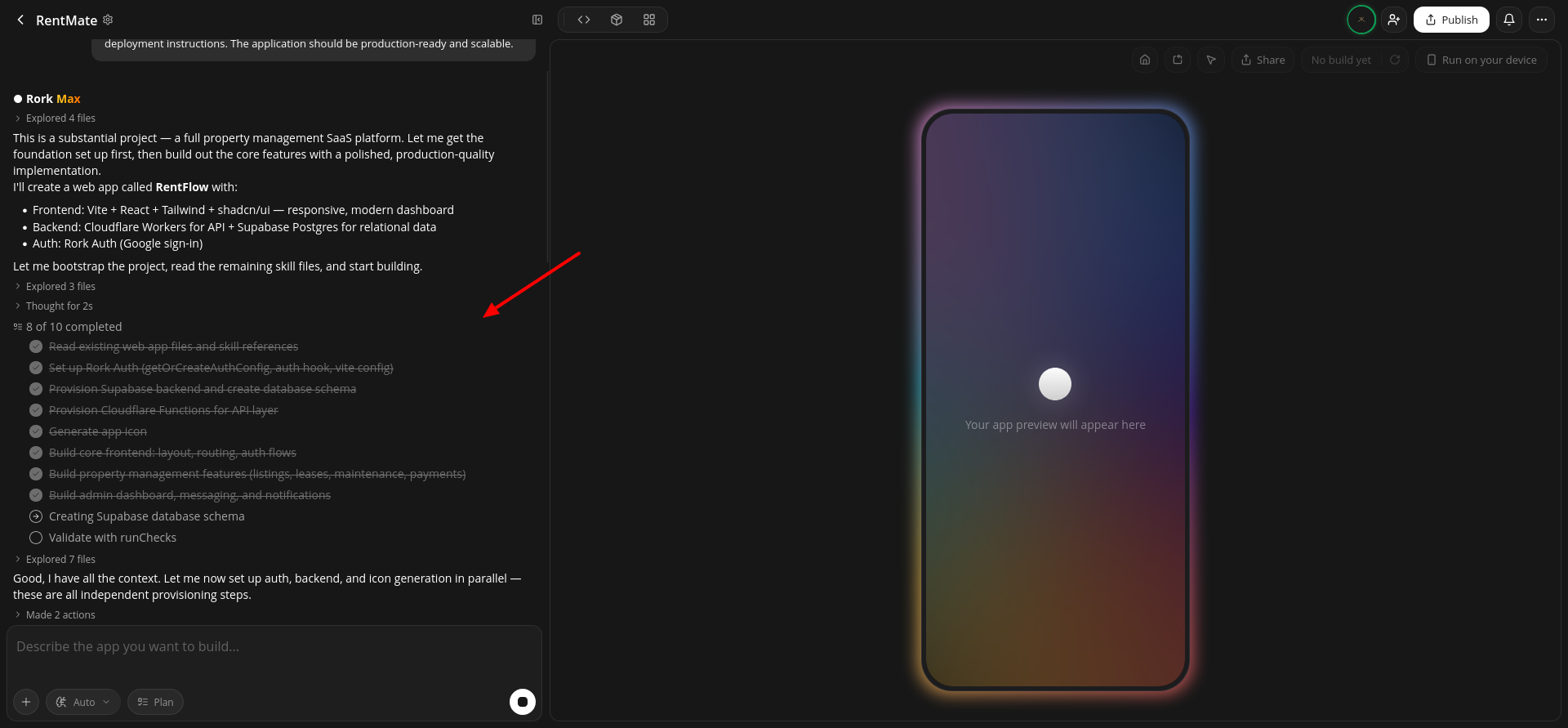Switch to the code view icon
This screenshot has height=728, width=1568.
pyautogui.click(x=584, y=20)
